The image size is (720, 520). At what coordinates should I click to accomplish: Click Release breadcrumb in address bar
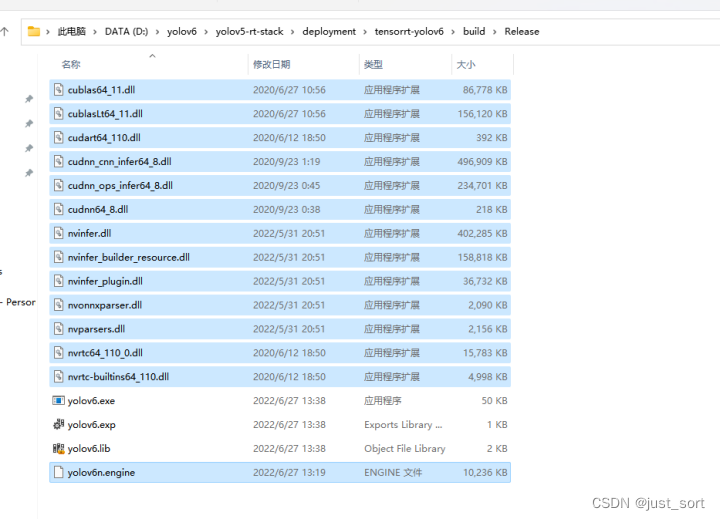[522, 31]
